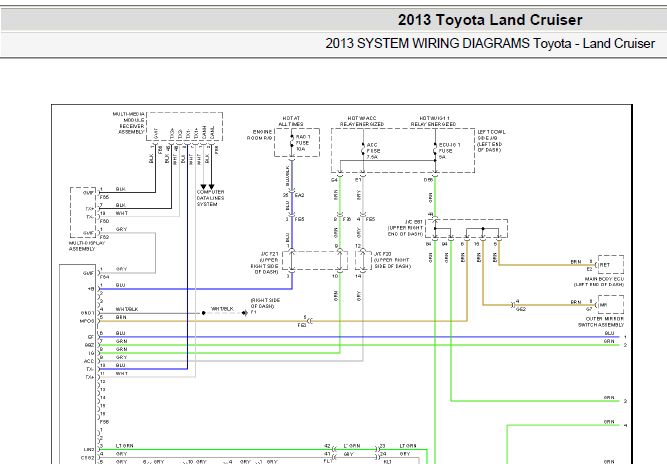Click the '+B' pin label
Screen dimensions: 667x464
[91, 289]
